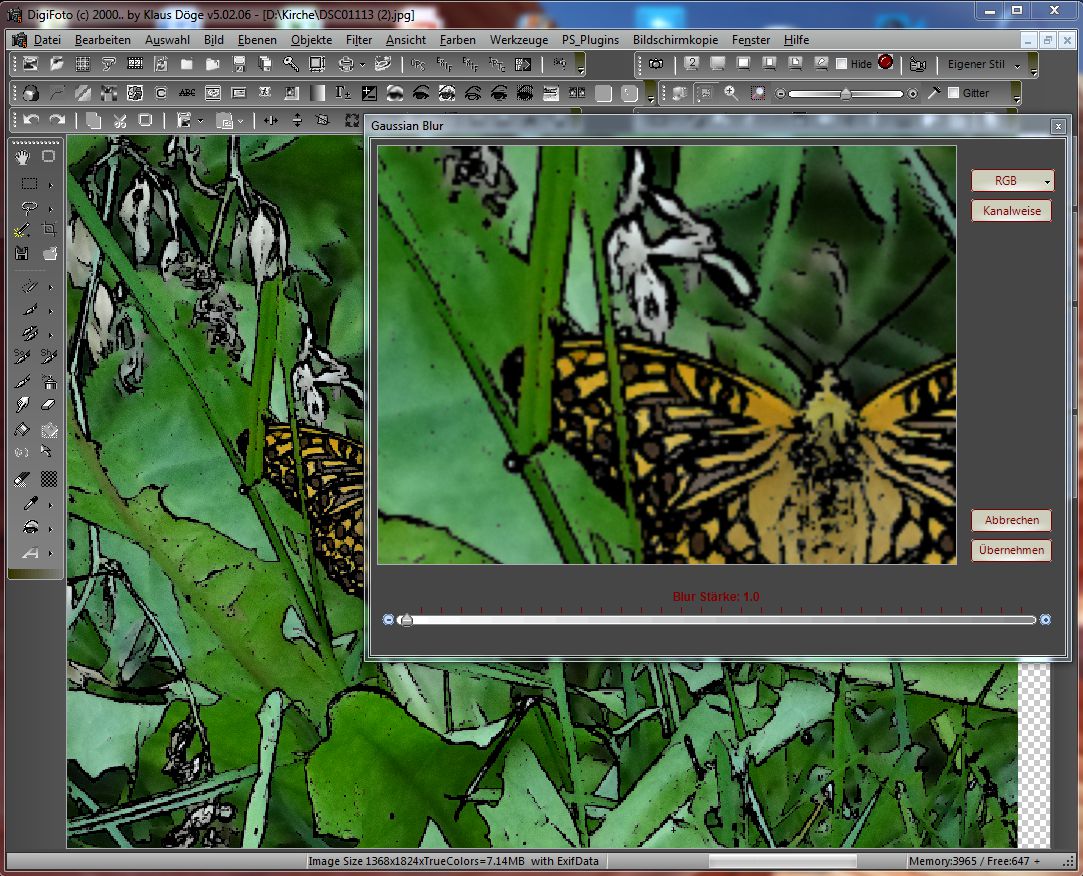Expand the rectangular selection tool flyout arrow

pyautogui.click(x=50, y=184)
